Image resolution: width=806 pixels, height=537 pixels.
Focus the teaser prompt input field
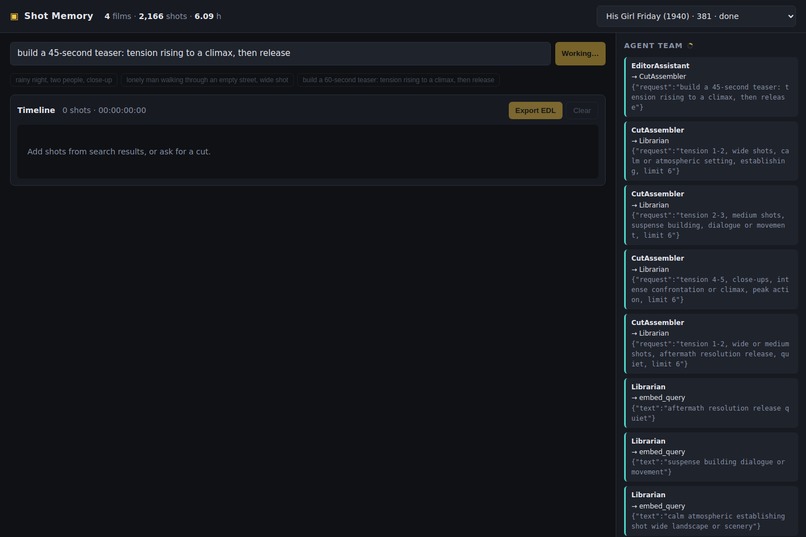click(280, 53)
